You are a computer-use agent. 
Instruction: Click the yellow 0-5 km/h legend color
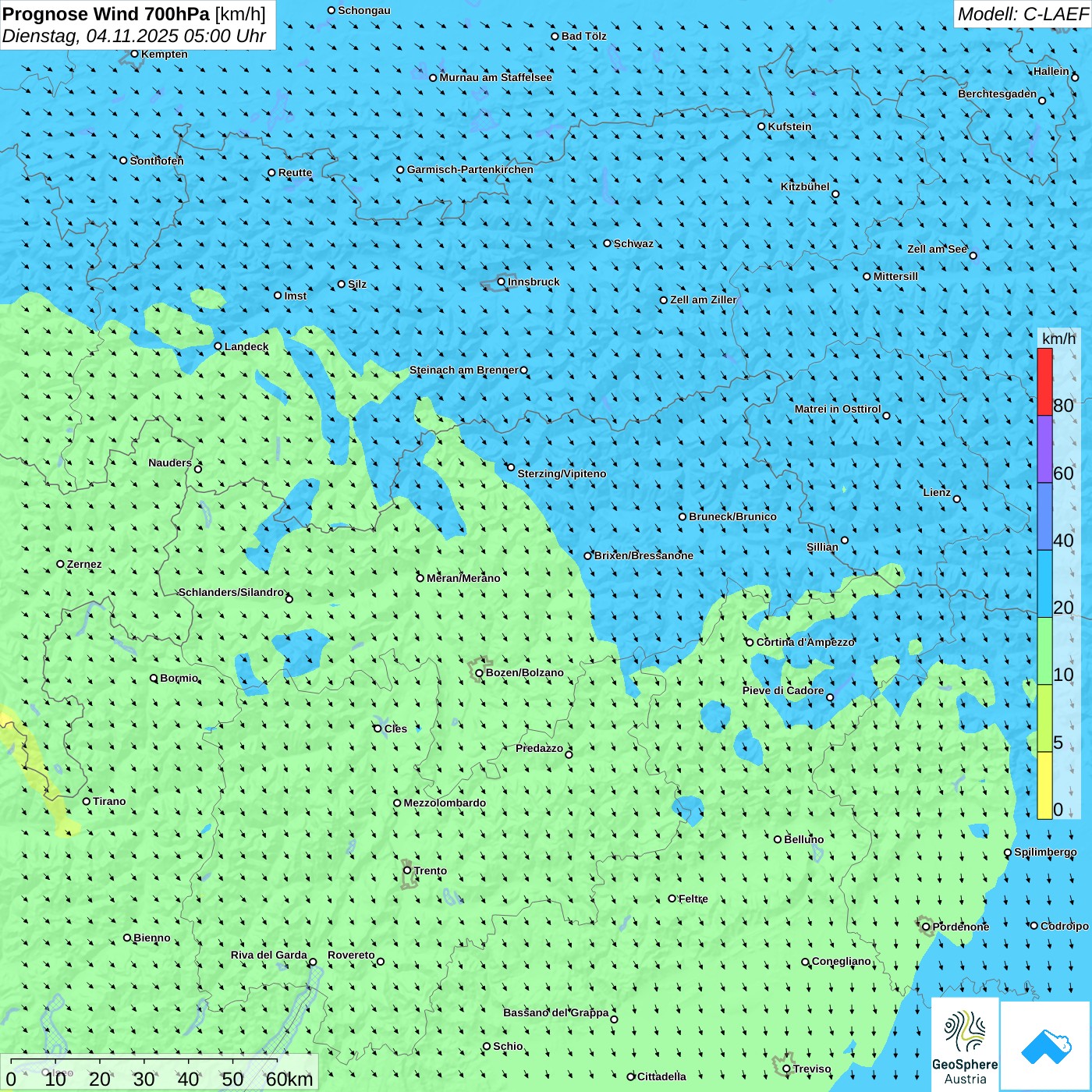pyautogui.click(x=1044, y=785)
